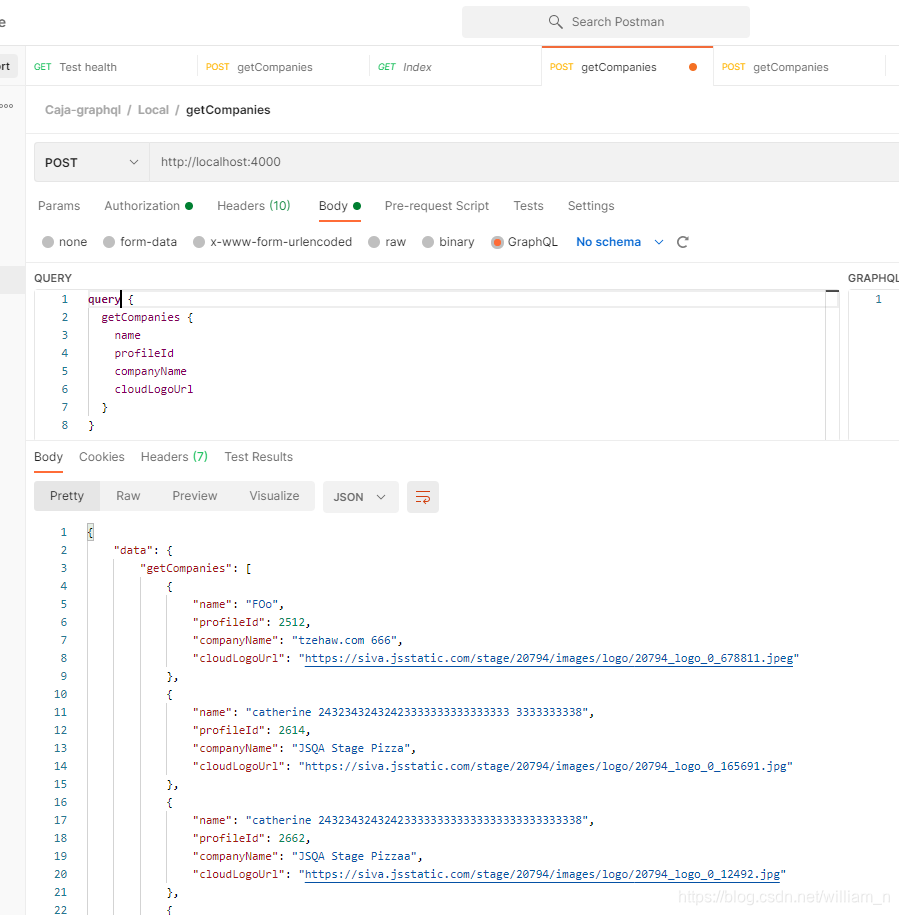Collapse the response root object on line 1
899x915 pixels.
pyautogui.click(x=90, y=532)
